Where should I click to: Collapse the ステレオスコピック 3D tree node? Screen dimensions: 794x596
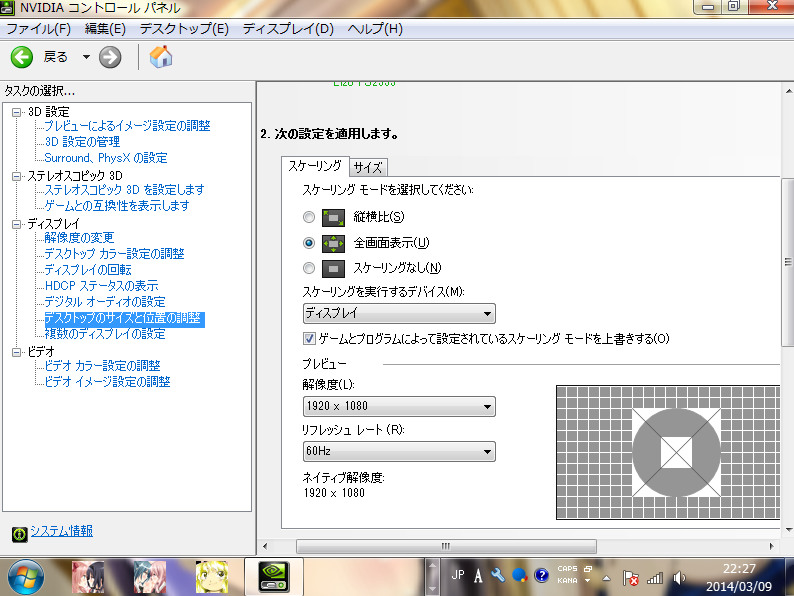[16, 175]
